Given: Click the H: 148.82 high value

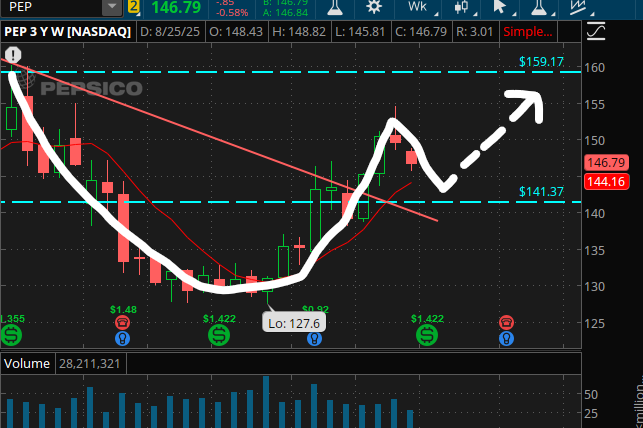Looking at the screenshot, I should coord(299,32).
